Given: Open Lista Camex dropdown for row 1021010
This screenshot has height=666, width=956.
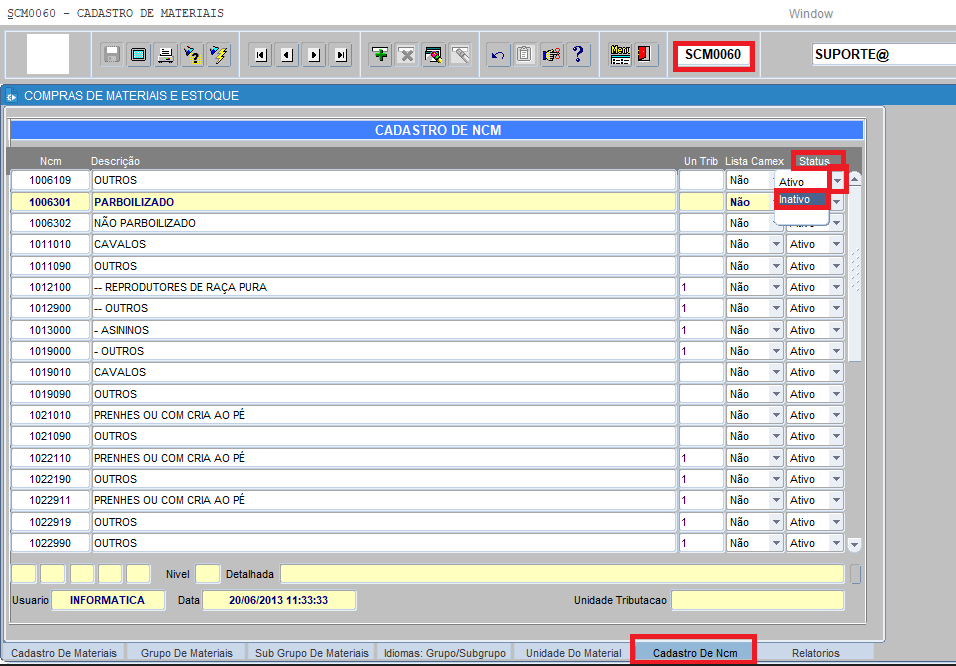Looking at the screenshot, I should [x=776, y=415].
